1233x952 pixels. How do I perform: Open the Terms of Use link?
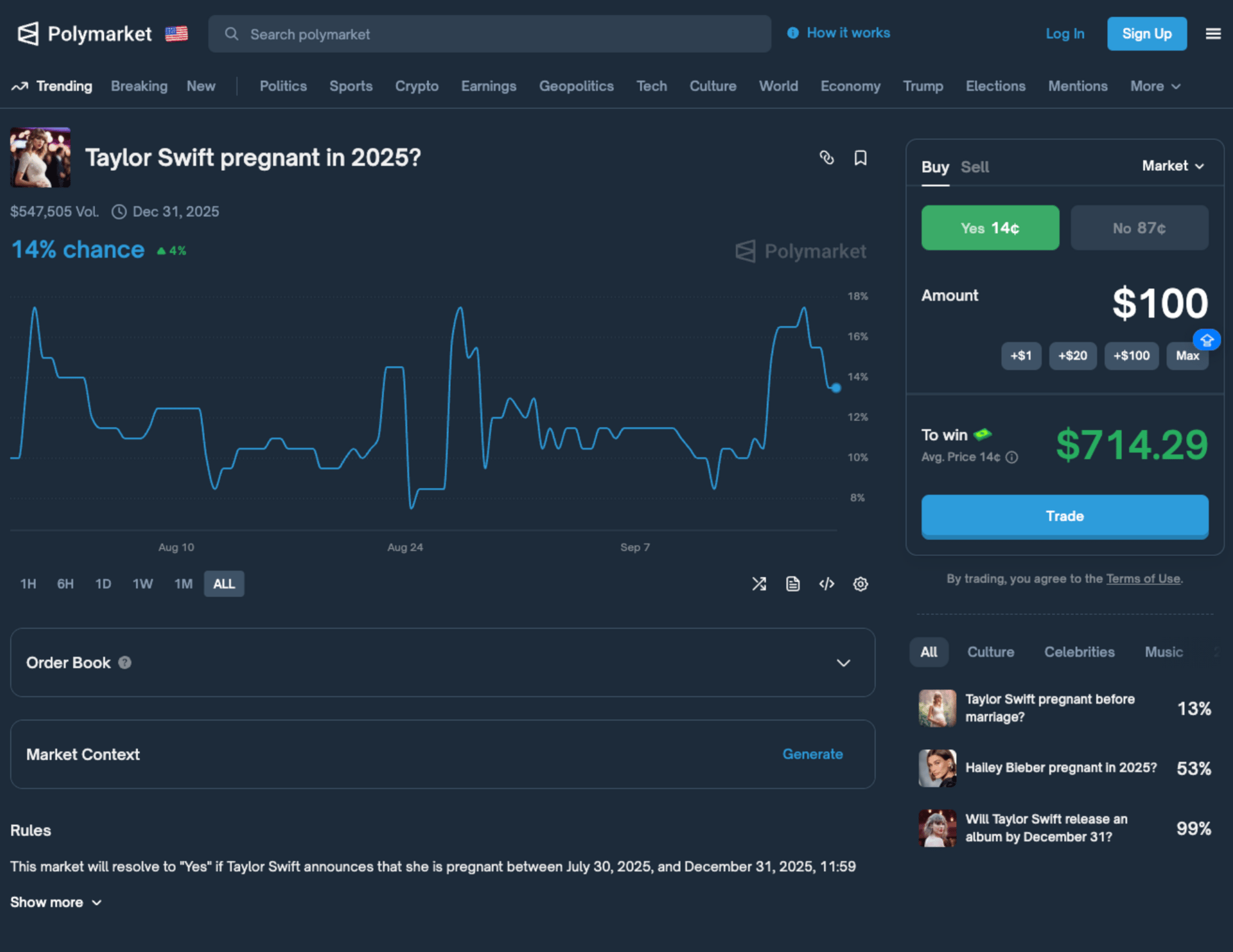click(x=1143, y=578)
